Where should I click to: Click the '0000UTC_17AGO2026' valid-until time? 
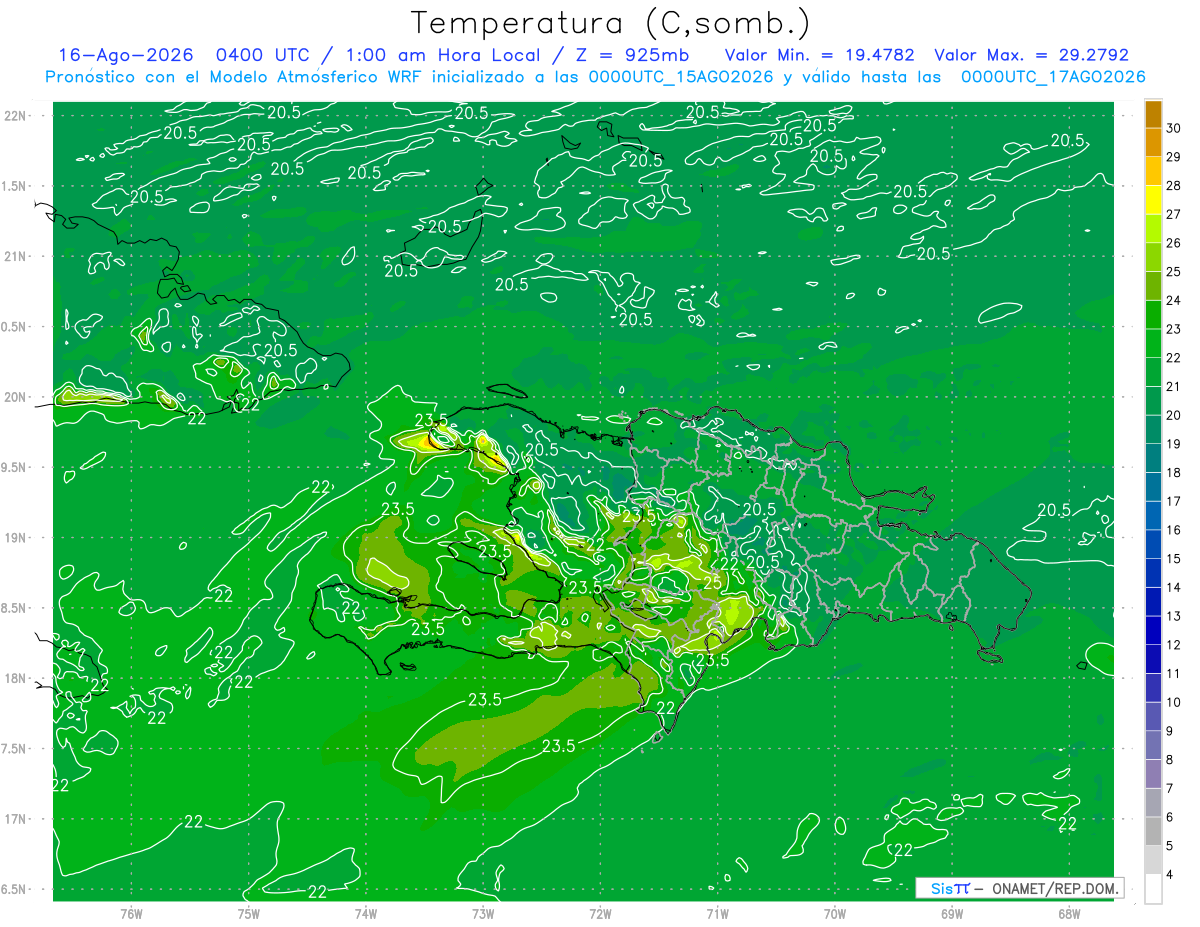[x=1053, y=77]
